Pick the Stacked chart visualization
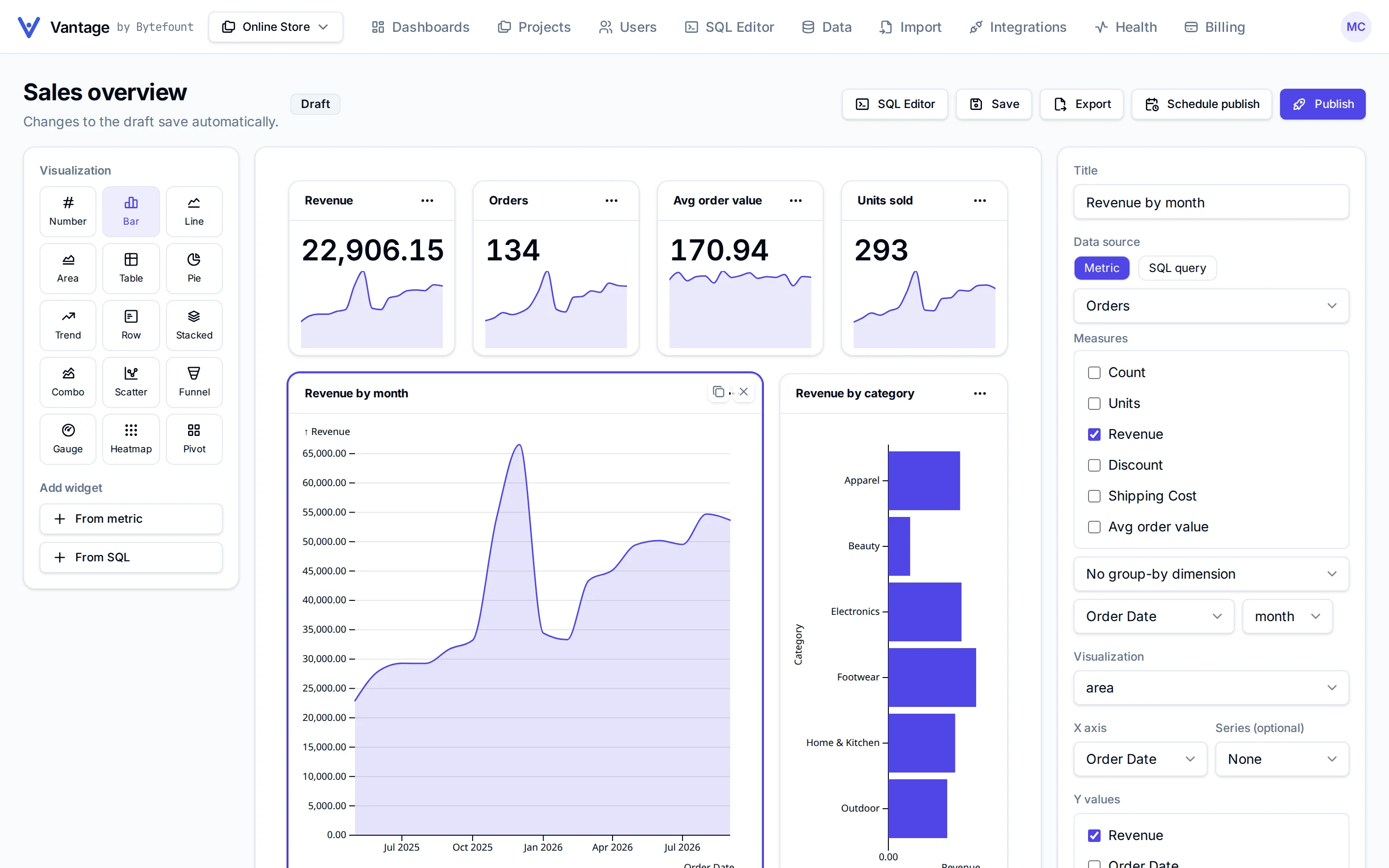This screenshot has height=868, width=1389. coord(194,325)
